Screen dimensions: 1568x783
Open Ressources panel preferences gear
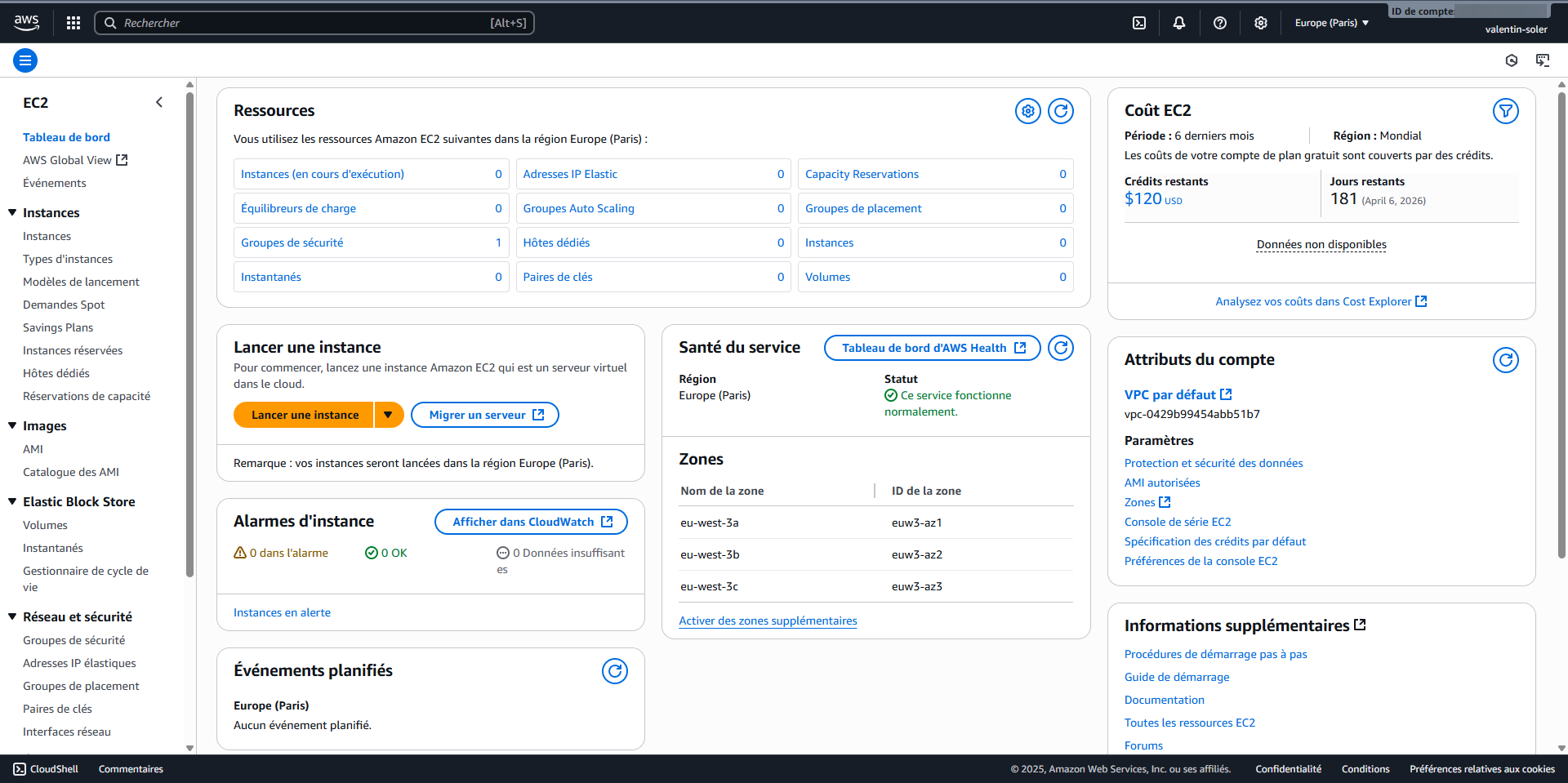point(1027,110)
